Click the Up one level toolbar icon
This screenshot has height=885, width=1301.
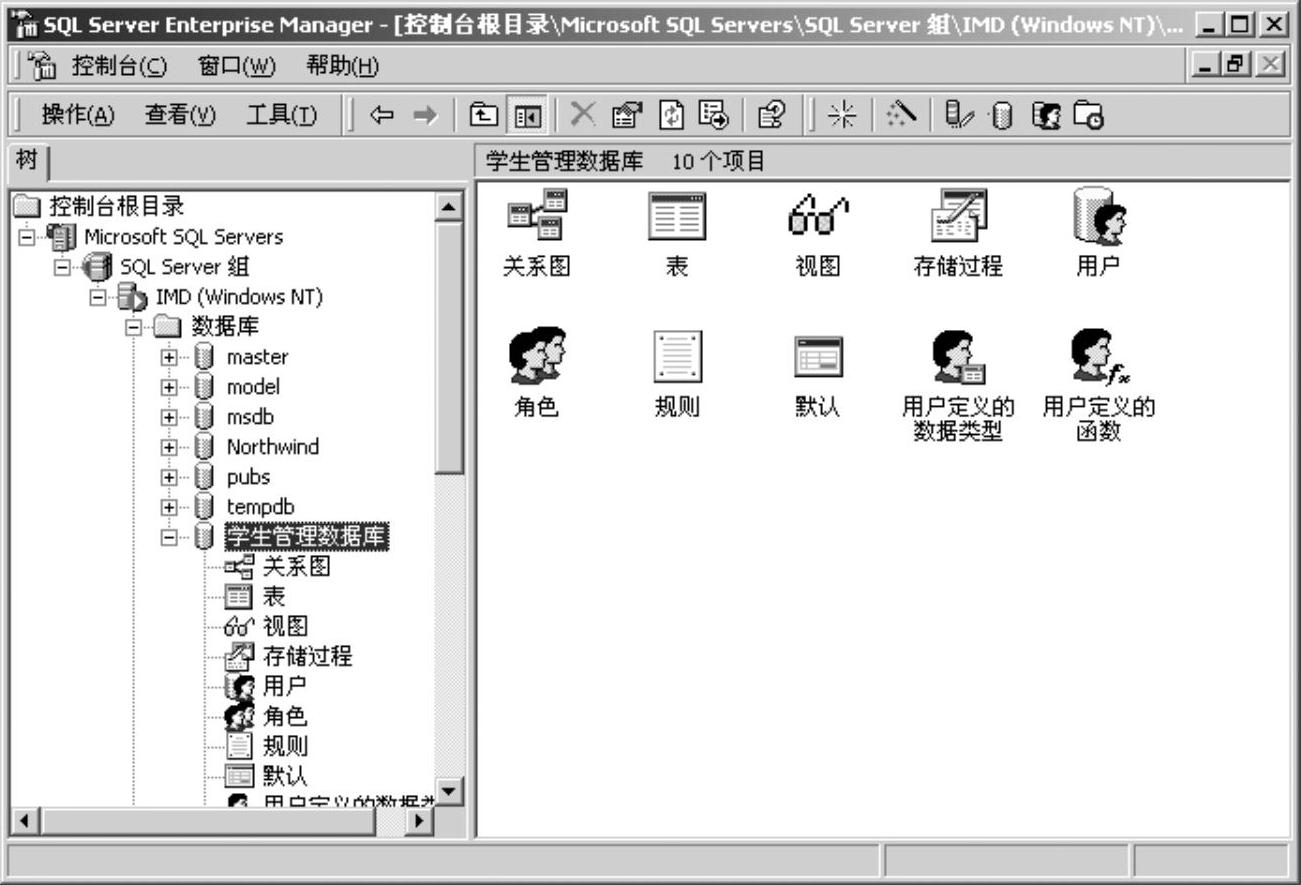485,116
